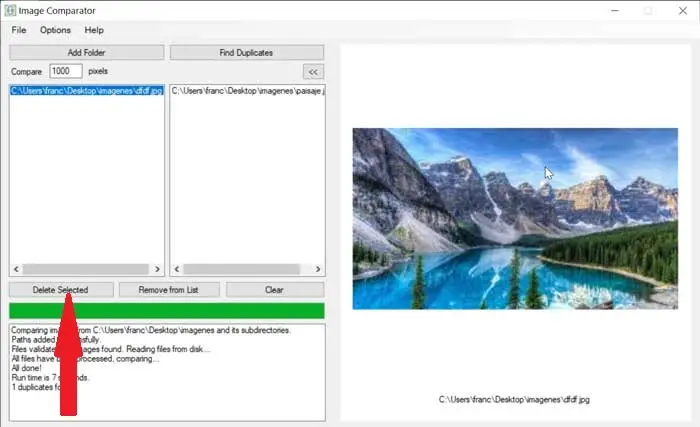Click the Delete Selected button
The height and width of the screenshot is (427, 700).
(x=61, y=290)
